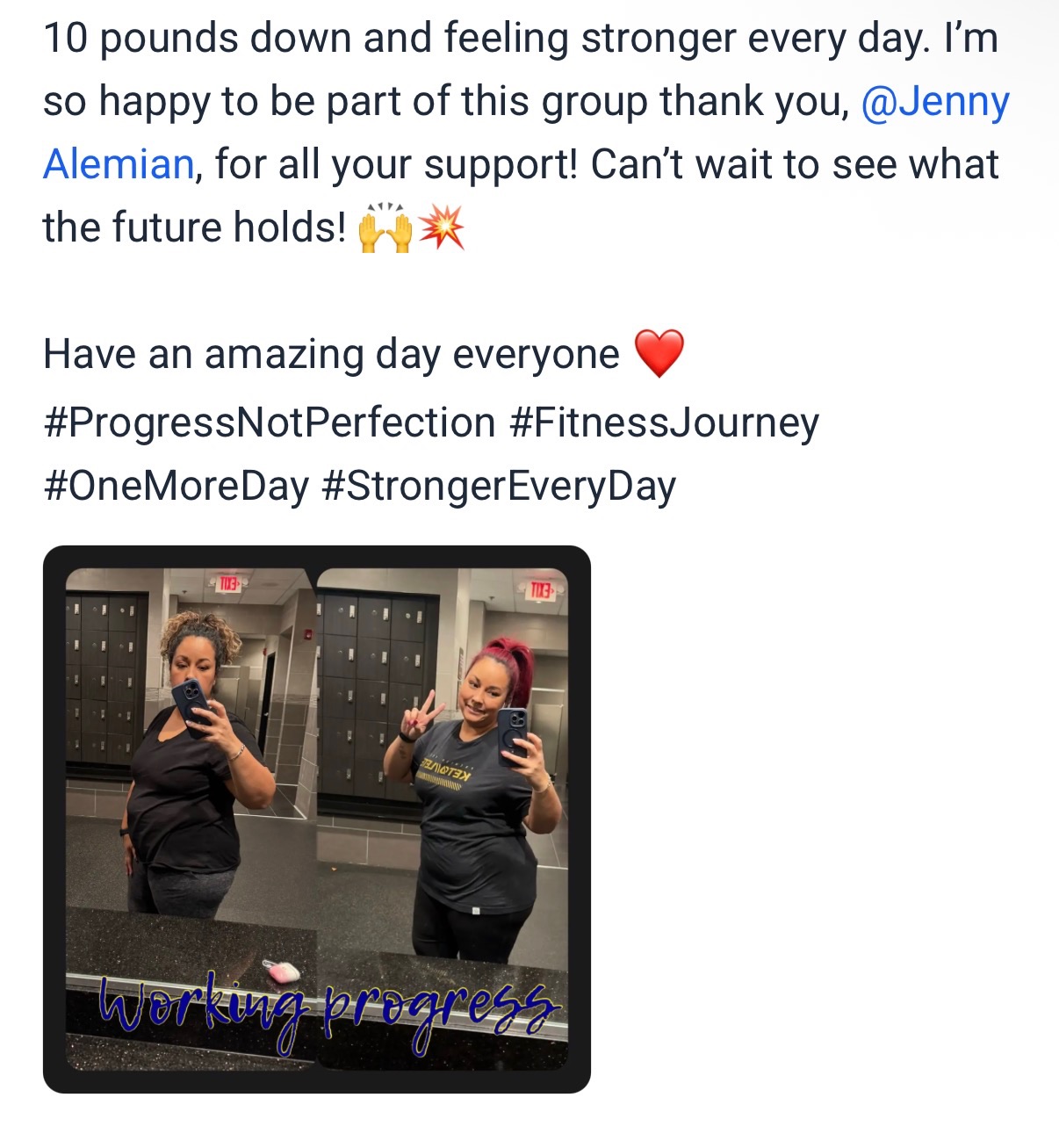This screenshot has height=1148, width=1059.
Task: Click the exit sign in left photo
Action: tap(227, 583)
